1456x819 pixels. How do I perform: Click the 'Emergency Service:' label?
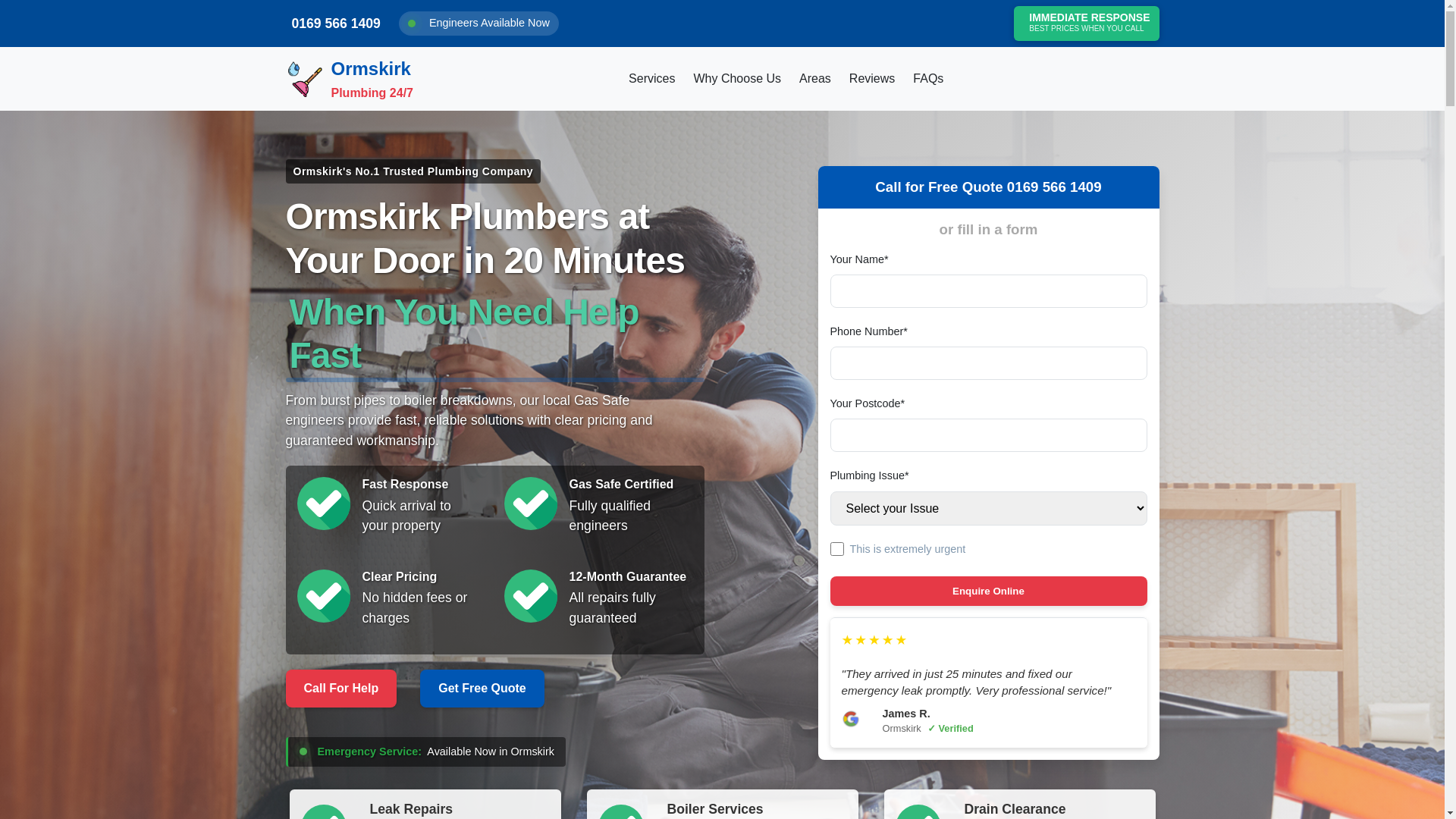click(369, 752)
